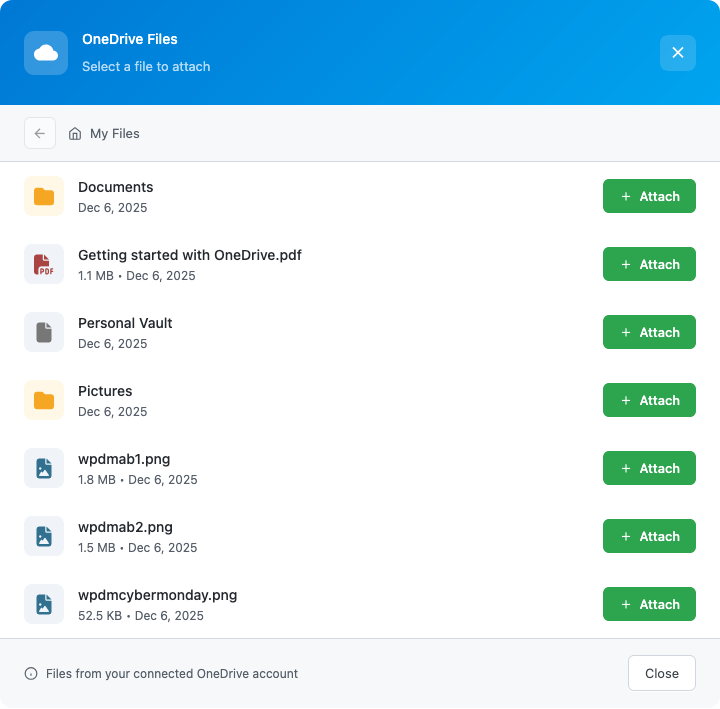Click the OneDrive Files title
The height and width of the screenshot is (709, 720).
(130, 39)
